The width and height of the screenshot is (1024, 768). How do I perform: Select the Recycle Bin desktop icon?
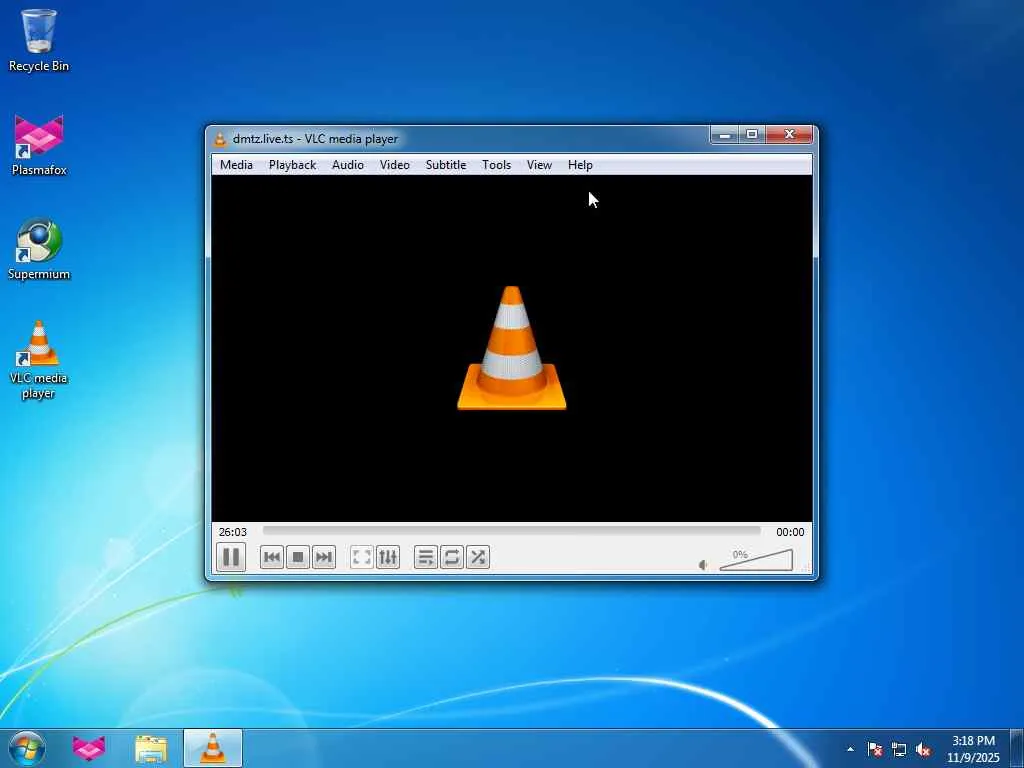(39, 40)
